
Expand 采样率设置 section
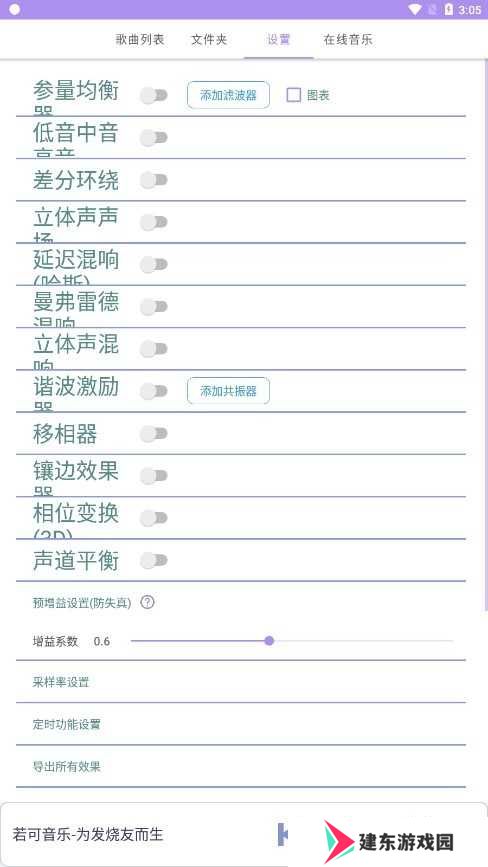pos(241,682)
